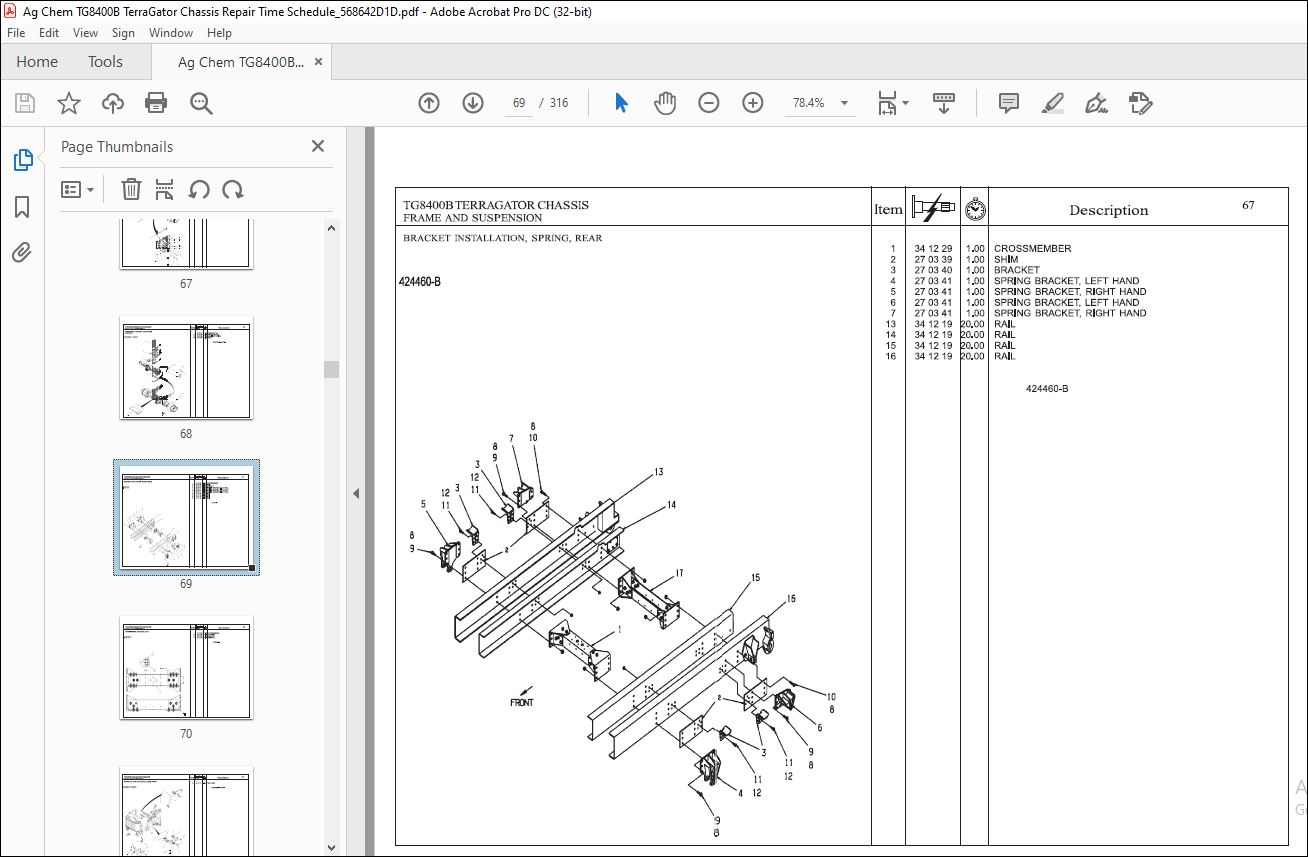The height and width of the screenshot is (857, 1308).
Task: Choose the arrow selection tool
Action: [x=621, y=103]
